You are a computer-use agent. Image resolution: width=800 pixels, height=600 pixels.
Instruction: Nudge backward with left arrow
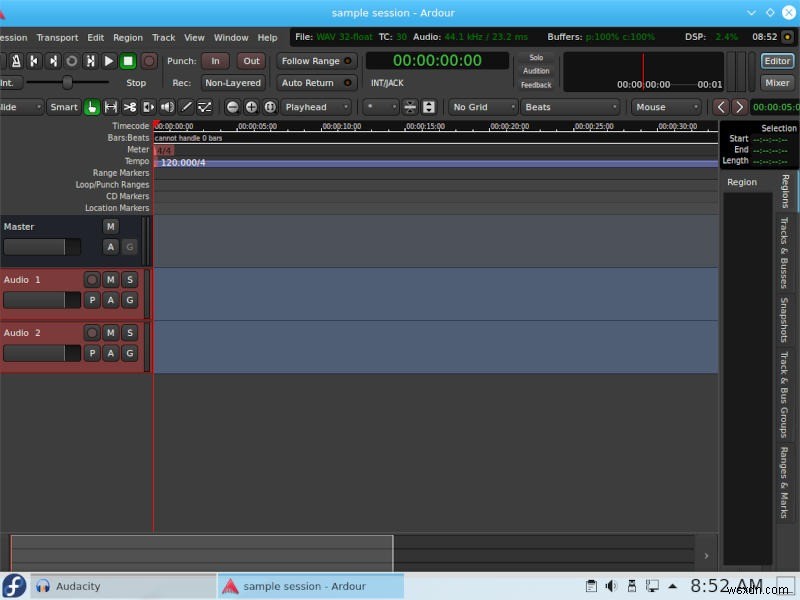(x=721, y=107)
